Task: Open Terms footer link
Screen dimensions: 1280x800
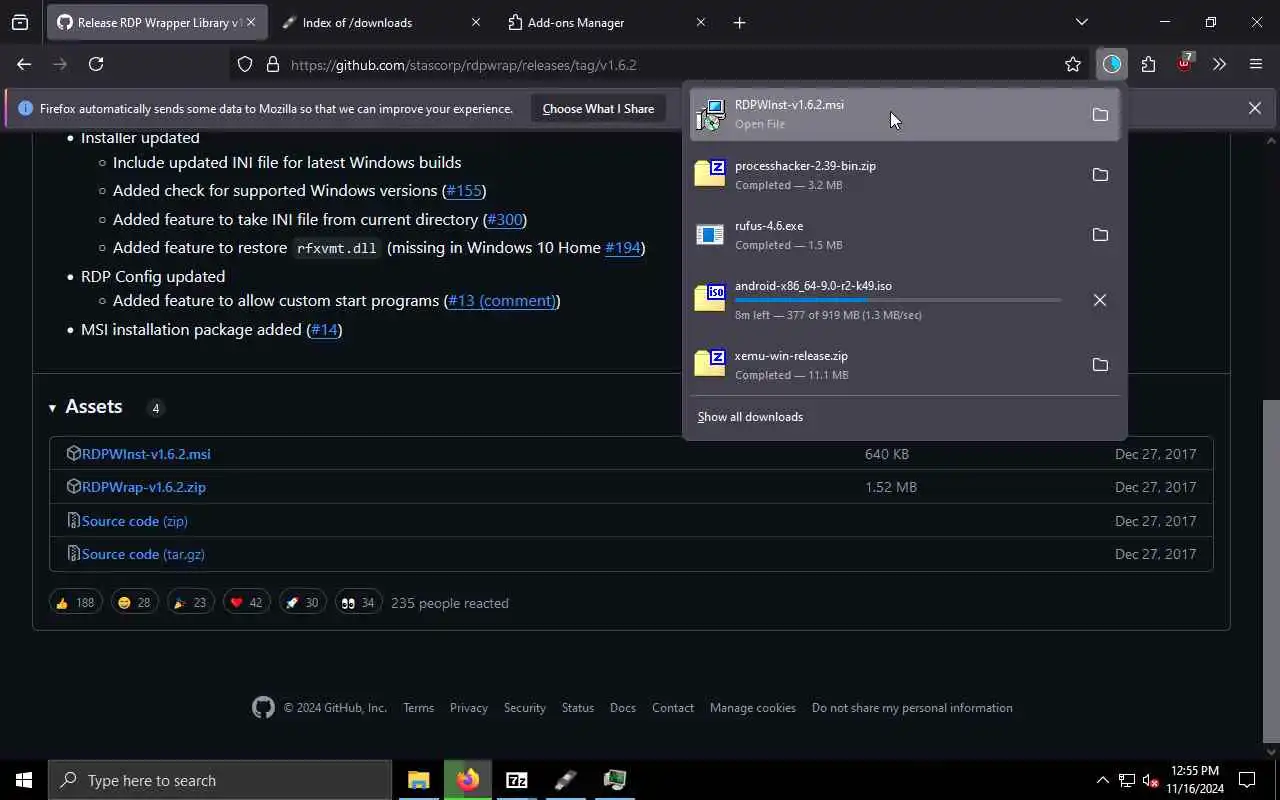Action: (x=418, y=707)
